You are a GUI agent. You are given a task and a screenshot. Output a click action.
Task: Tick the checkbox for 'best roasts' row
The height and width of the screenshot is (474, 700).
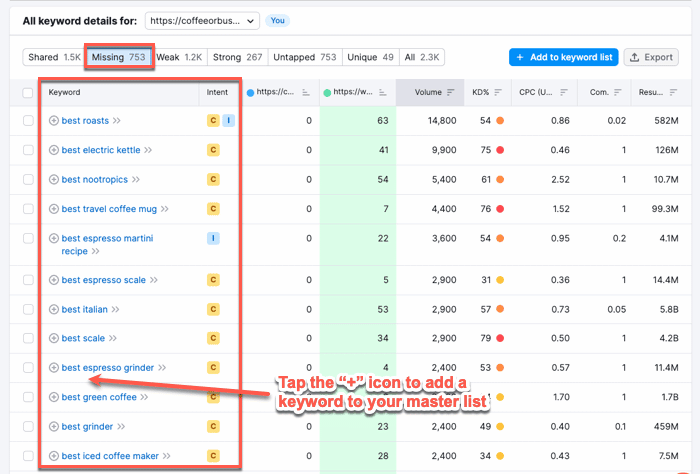(28, 121)
